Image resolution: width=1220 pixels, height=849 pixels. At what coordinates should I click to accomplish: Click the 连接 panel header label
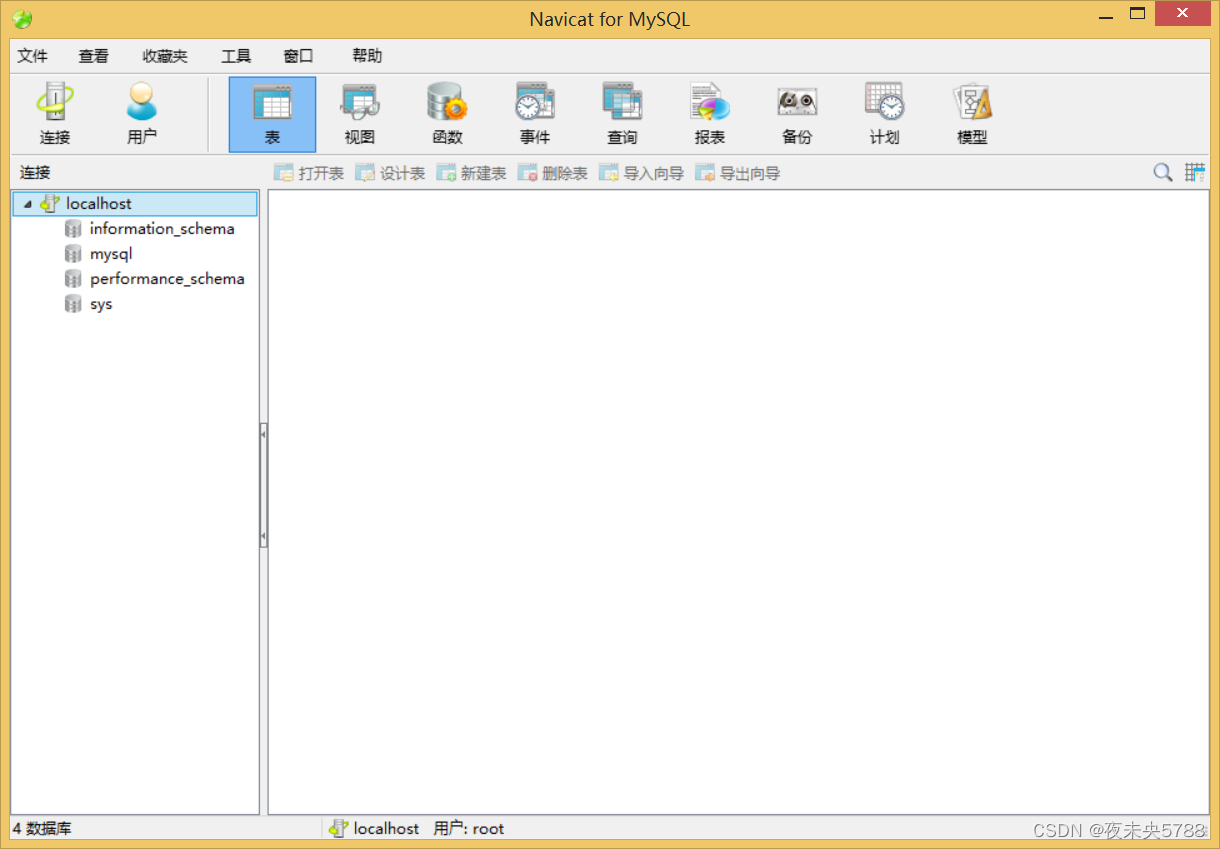35,173
